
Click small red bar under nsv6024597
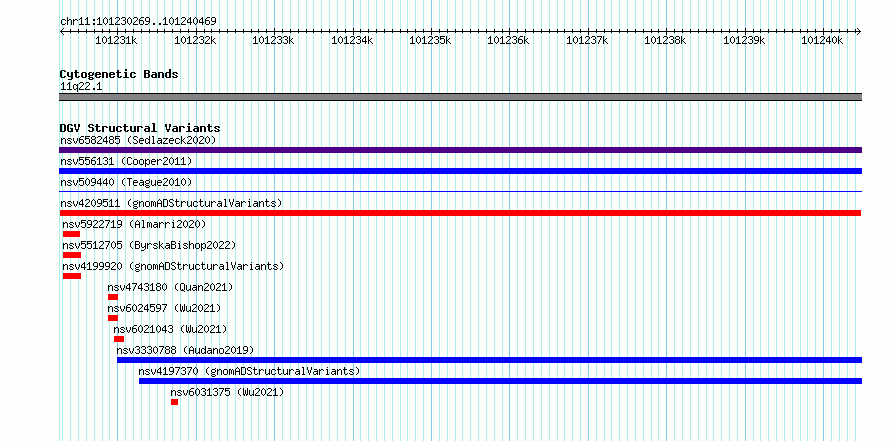coord(113,318)
